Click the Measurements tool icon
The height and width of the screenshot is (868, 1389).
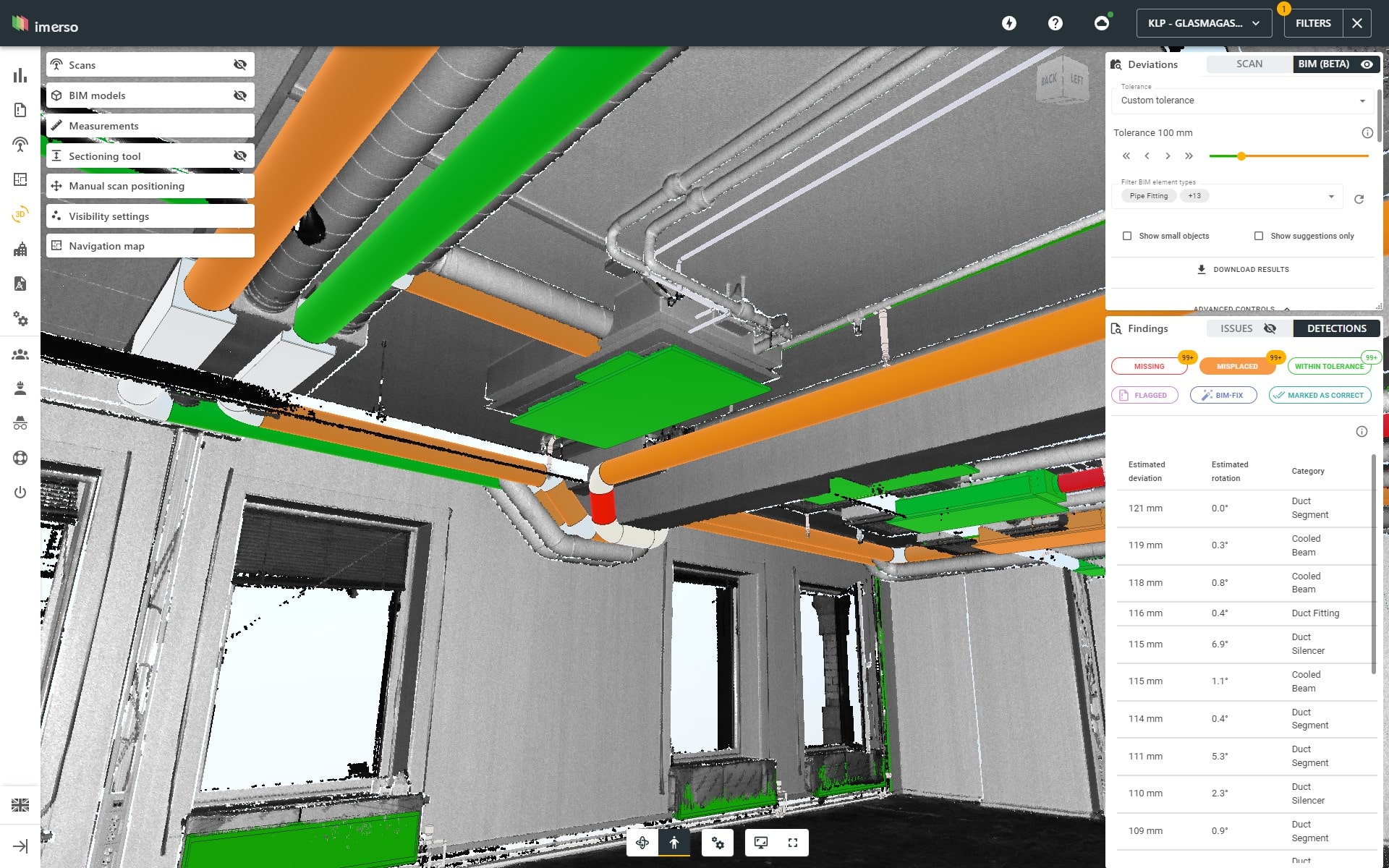[x=56, y=125]
